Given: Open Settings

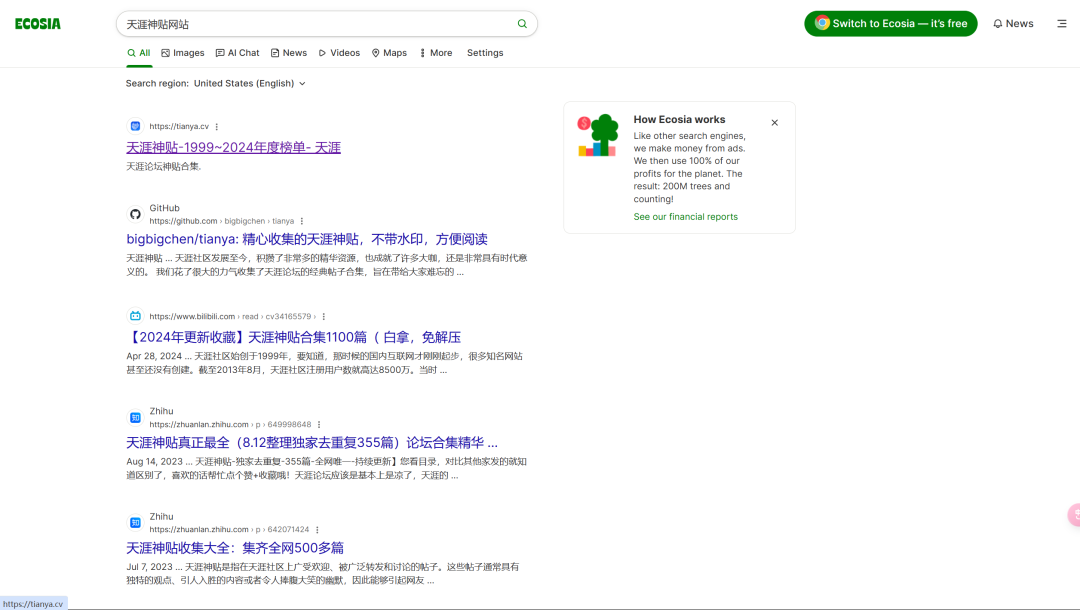Looking at the screenshot, I should click(x=485, y=53).
